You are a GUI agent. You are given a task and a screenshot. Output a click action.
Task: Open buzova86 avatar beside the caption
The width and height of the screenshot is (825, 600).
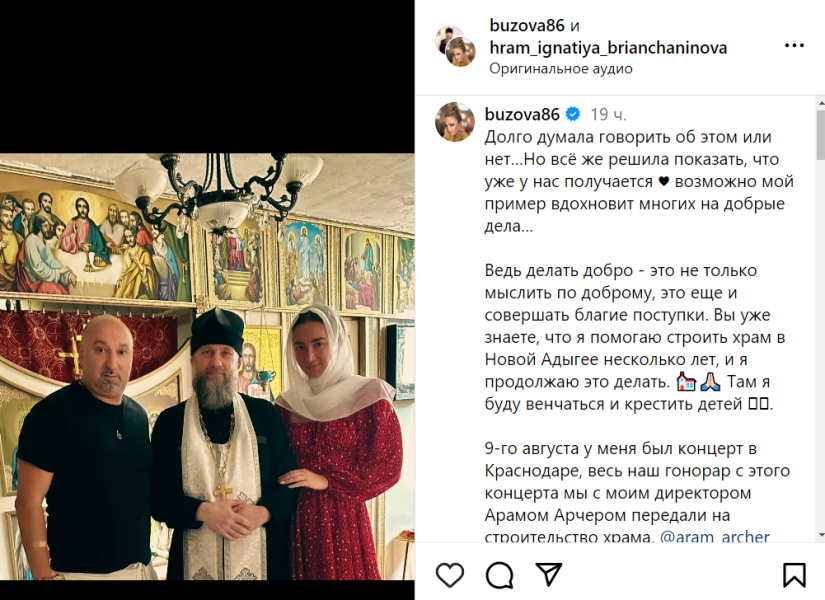tap(455, 122)
